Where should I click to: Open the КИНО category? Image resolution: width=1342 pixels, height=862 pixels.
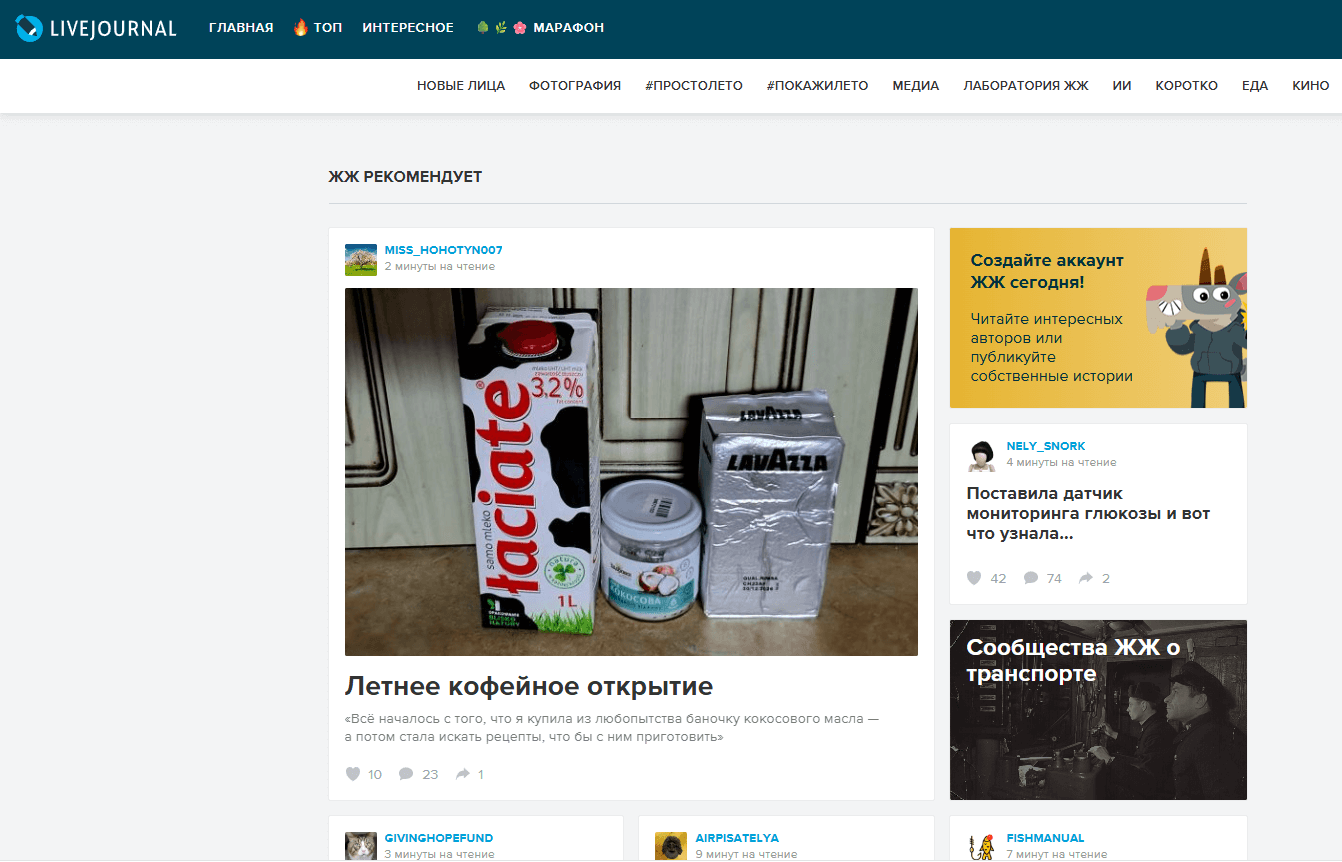[x=1311, y=86]
